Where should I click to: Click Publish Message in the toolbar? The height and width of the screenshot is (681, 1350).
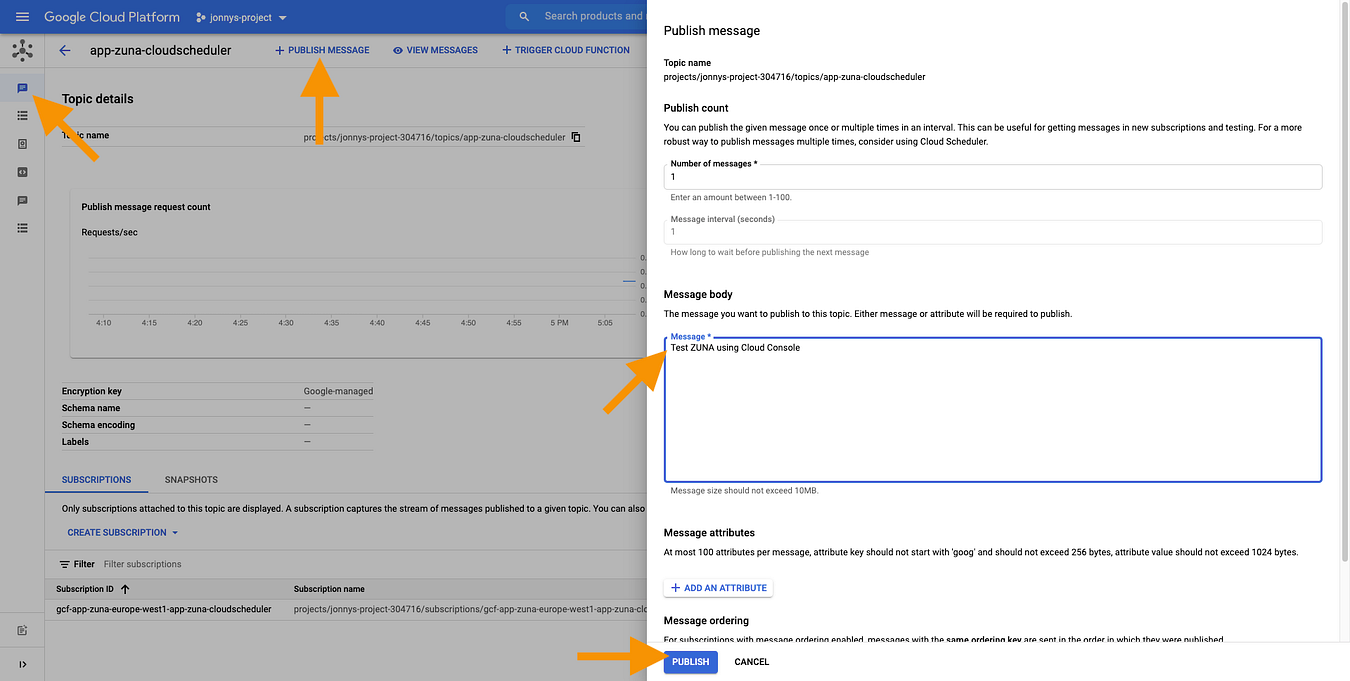click(322, 50)
